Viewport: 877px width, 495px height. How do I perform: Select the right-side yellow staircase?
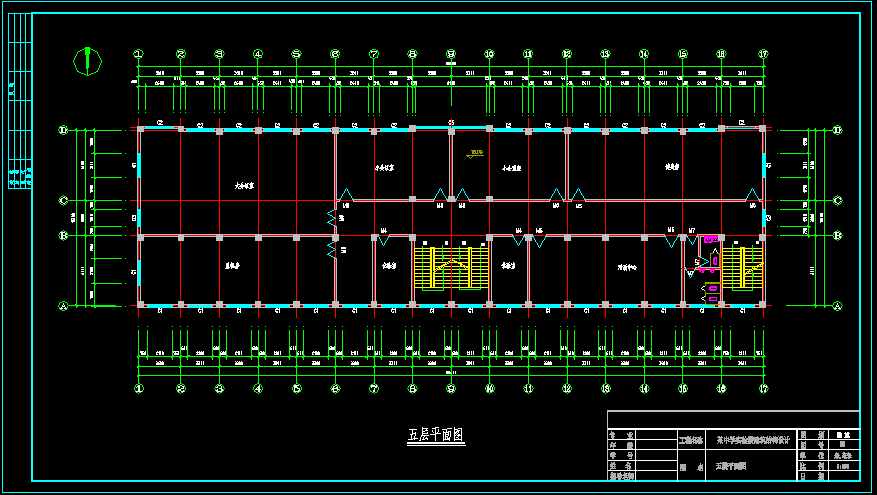742,268
